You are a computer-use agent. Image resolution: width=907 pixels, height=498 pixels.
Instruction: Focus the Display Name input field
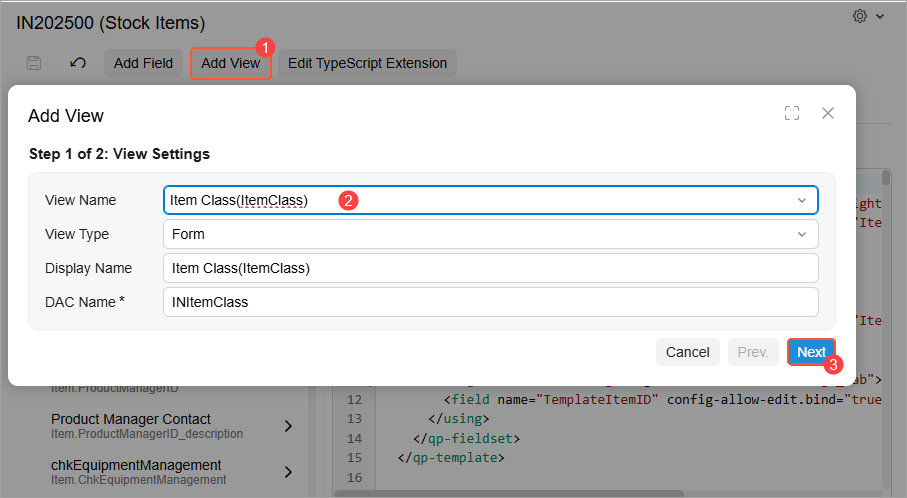click(x=490, y=268)
